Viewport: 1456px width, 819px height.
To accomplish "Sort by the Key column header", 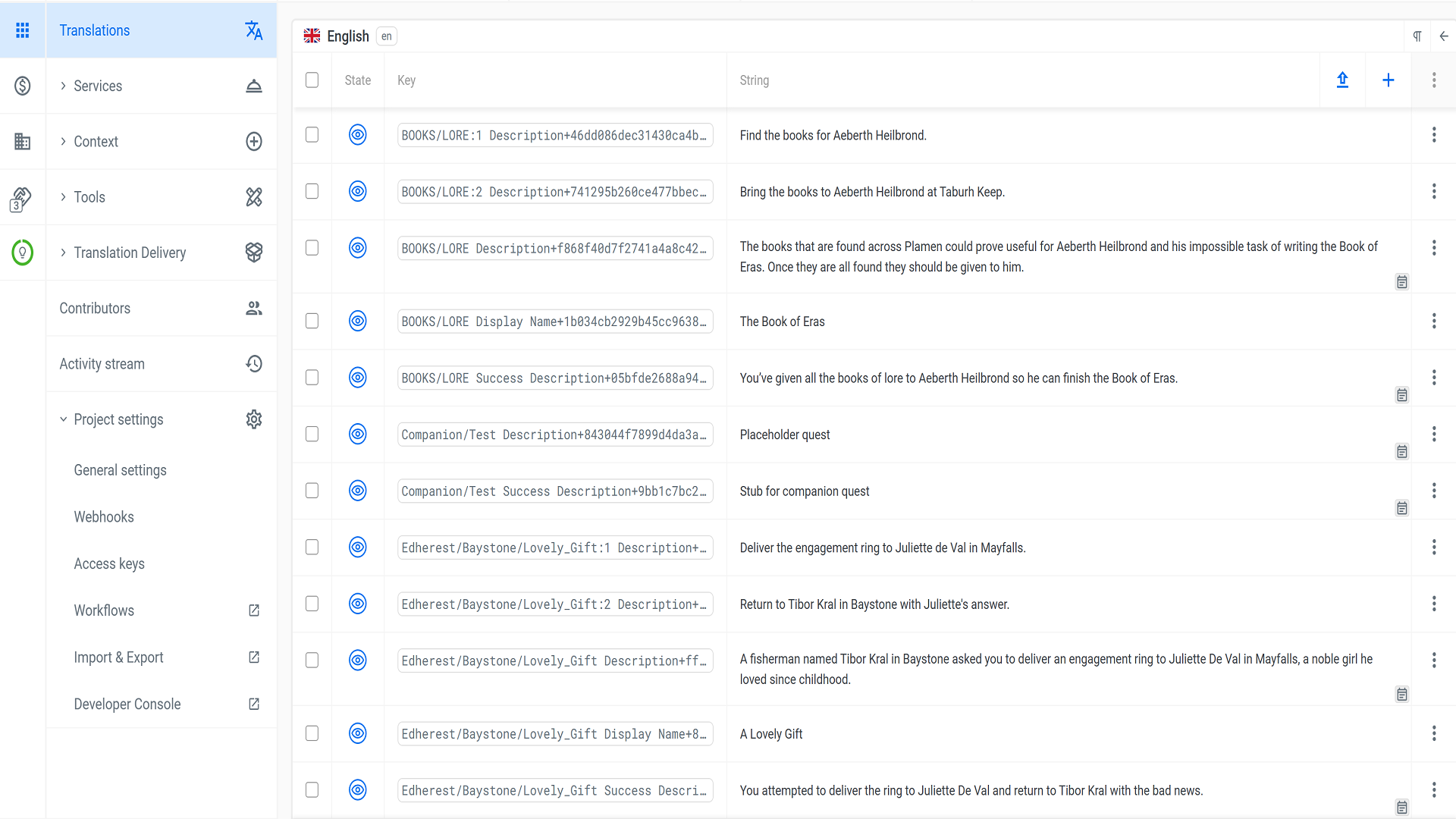I will tap(406, 80).
